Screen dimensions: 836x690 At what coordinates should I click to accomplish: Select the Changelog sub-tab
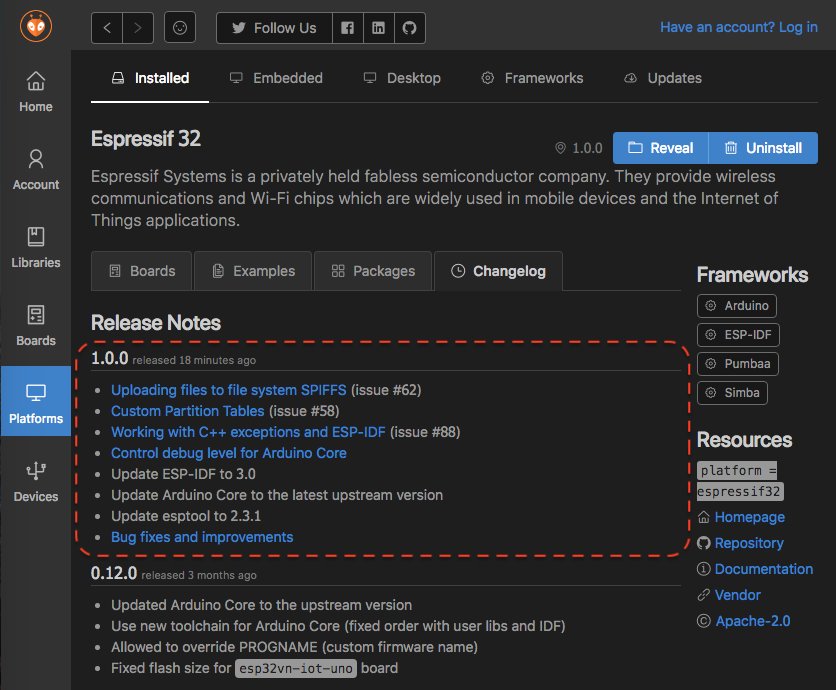tap(499, 271)
